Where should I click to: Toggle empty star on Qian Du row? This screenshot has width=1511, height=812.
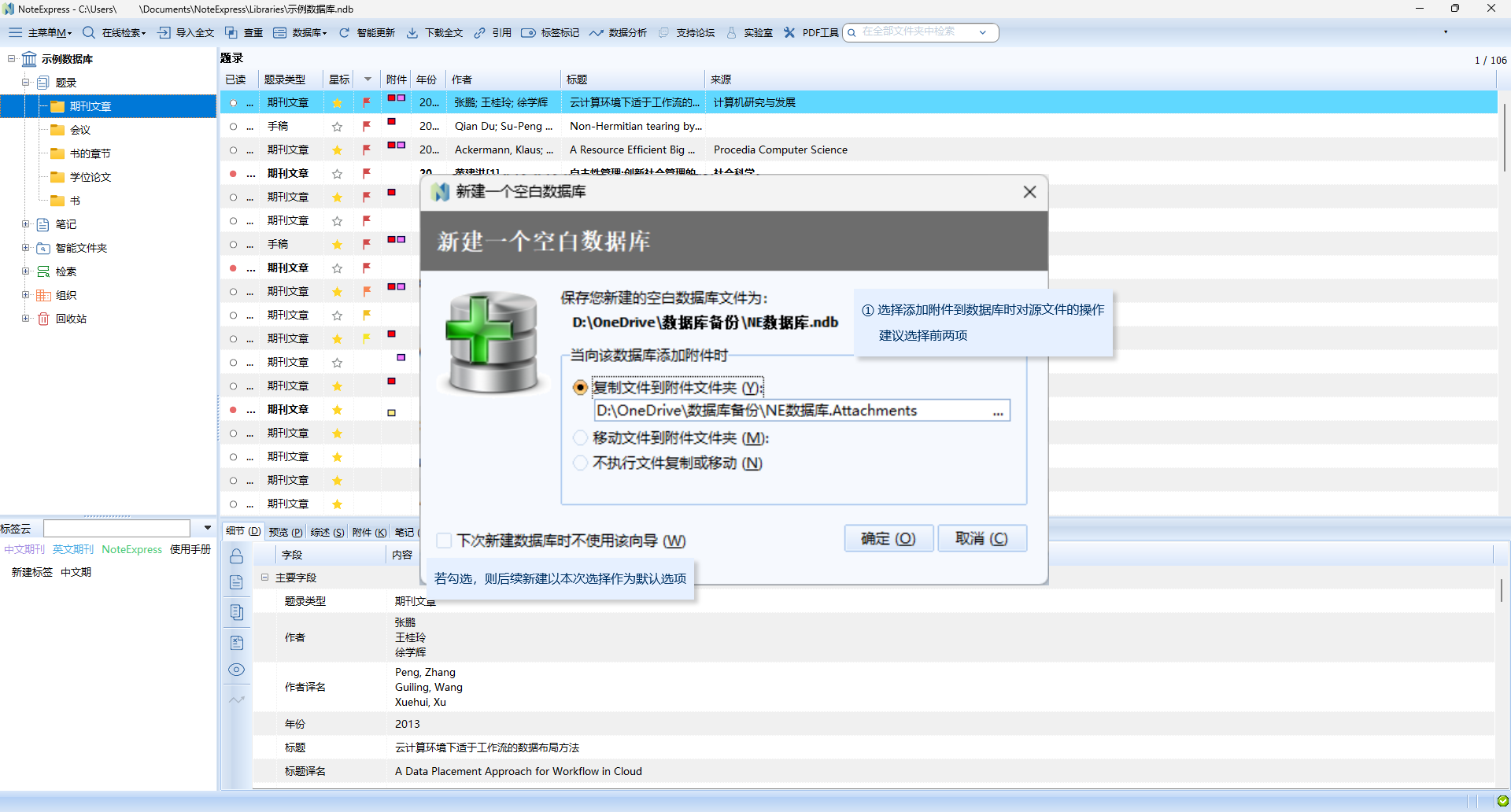click(x=338, y=126)
